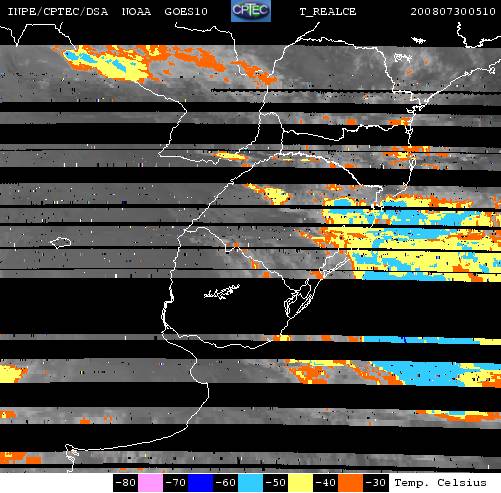Select the dark blue -70 color swatch

point(200,483)
